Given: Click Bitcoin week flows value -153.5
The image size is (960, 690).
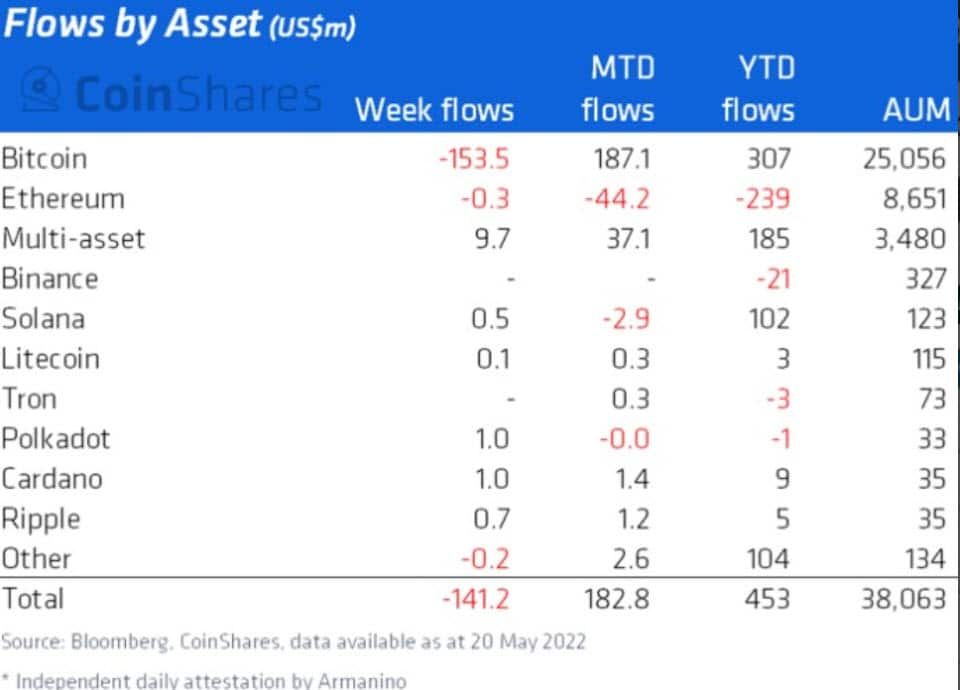Looking at the screenshot, I should [x=474, y=159].
